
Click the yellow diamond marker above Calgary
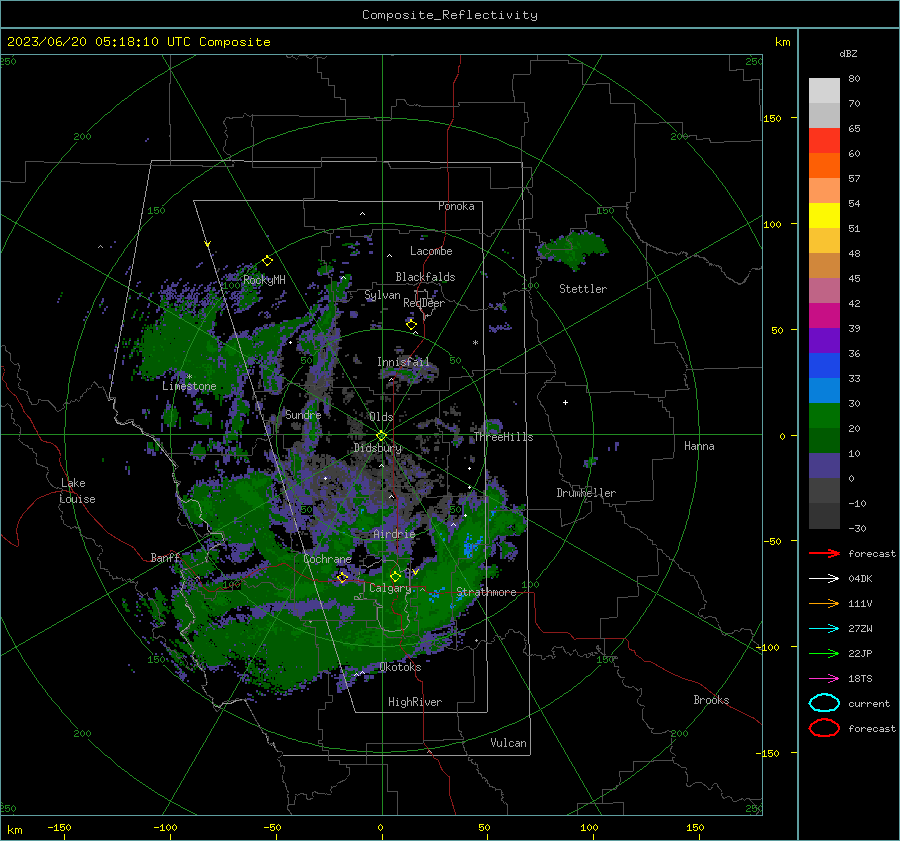(395, 576)
